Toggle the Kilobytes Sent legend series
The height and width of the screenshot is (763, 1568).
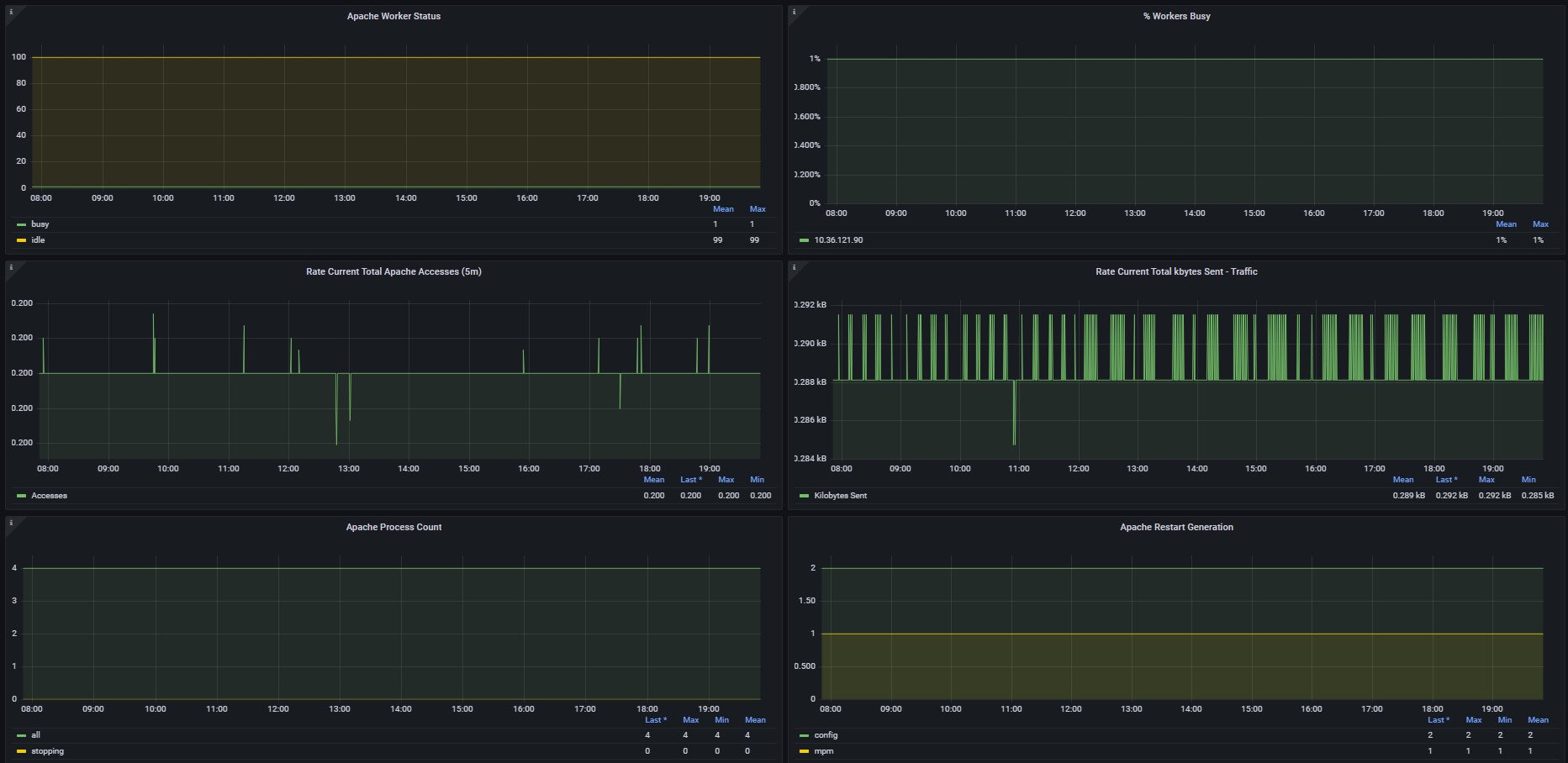(840, 496)
